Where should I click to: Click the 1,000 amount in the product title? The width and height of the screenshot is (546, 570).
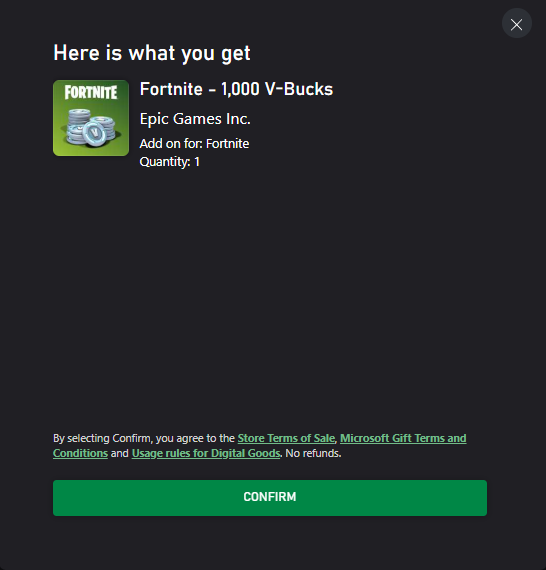click(240, 89)
